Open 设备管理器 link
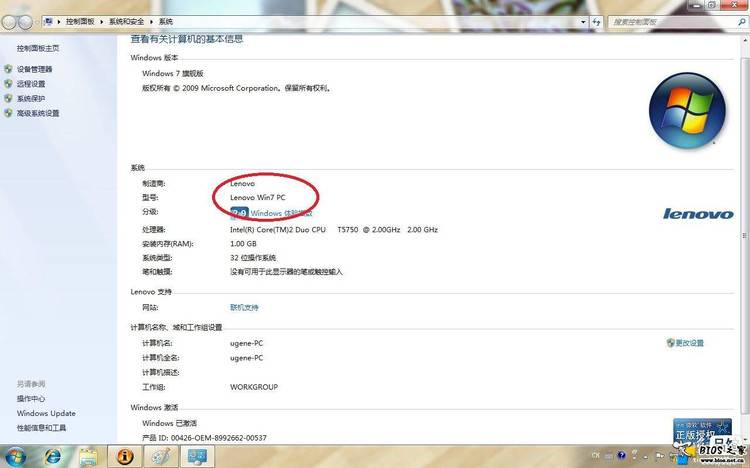 [x=34, y=69]
